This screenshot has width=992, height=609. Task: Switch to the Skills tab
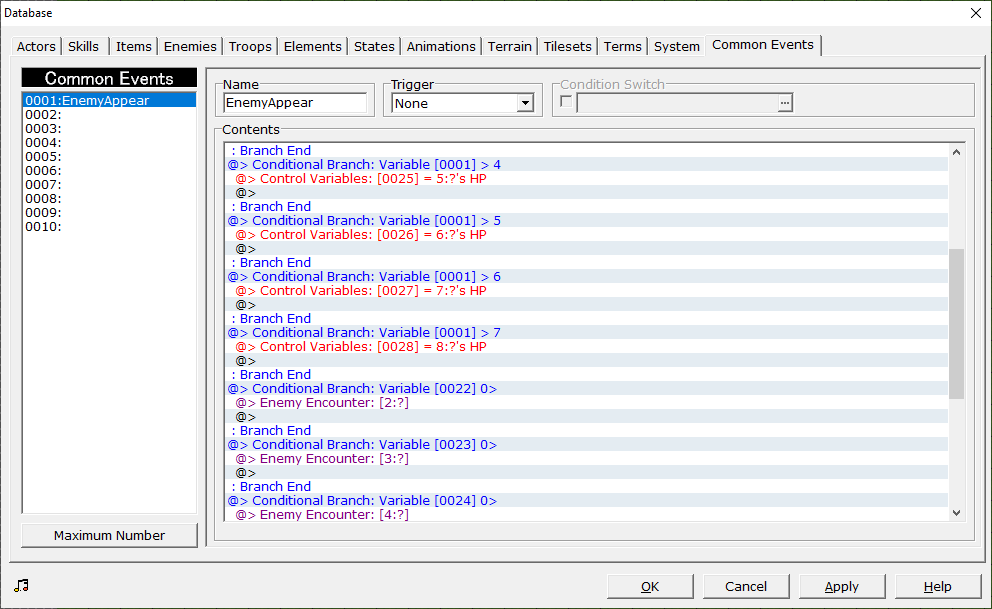(x=84, y=46)
